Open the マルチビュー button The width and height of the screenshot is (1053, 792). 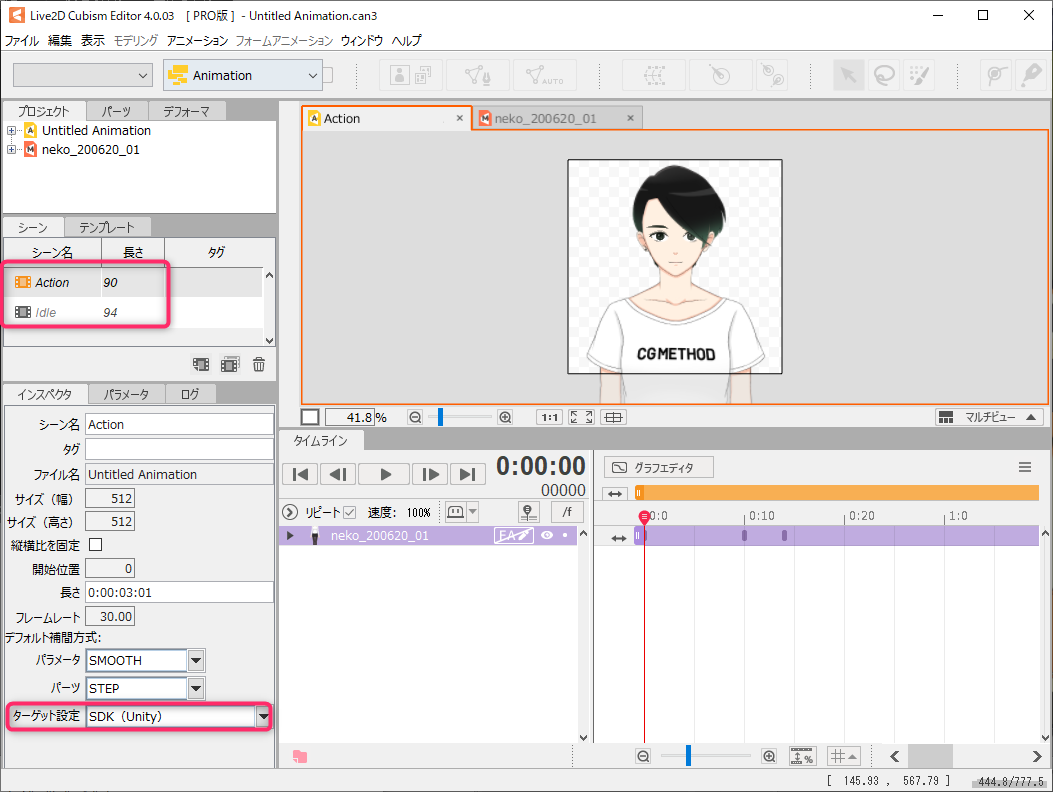[988, 417]
